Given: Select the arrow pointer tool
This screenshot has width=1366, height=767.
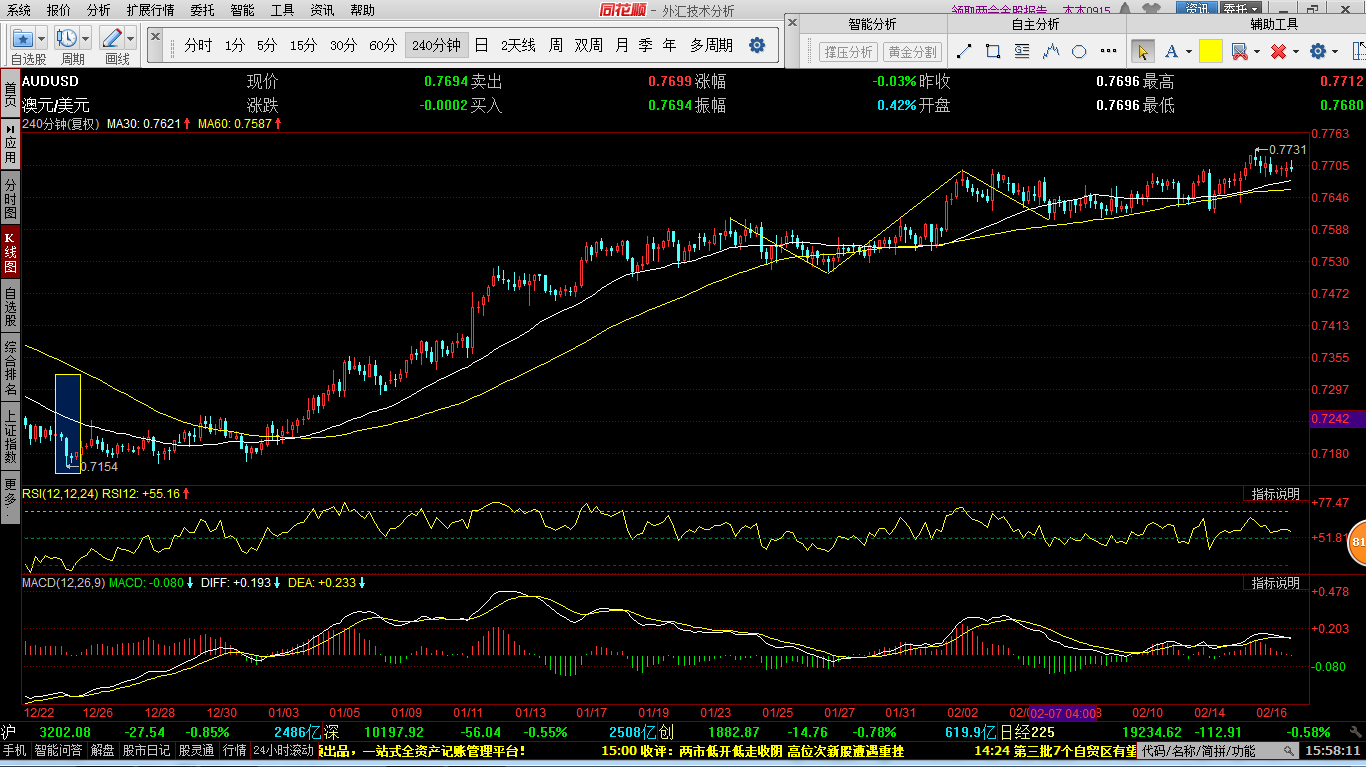Looking at the screenshot, I should (x=1143, y=52).
